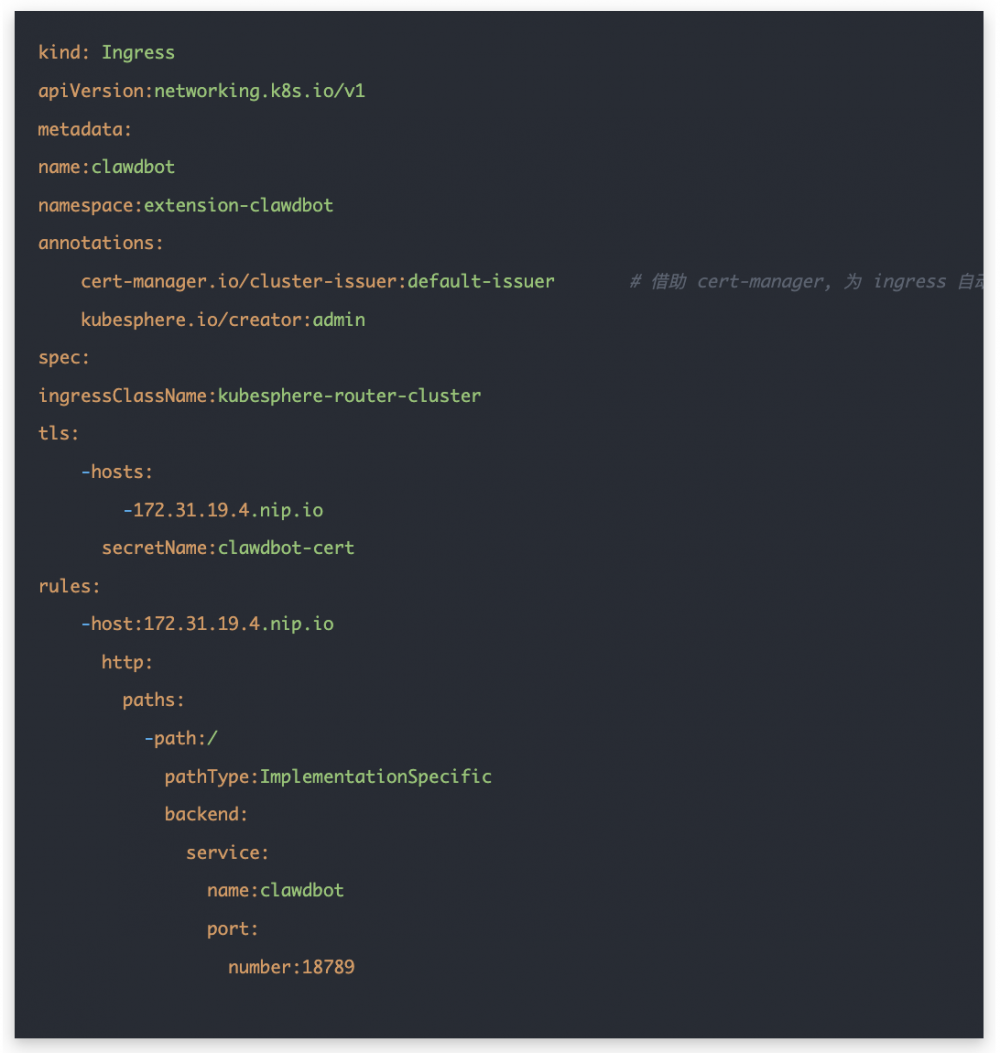Image resolution: width=1000 pixels, height=1053 pixels.
Task: Click the 'kind: Ingress' line
Action: click(106, 53)
